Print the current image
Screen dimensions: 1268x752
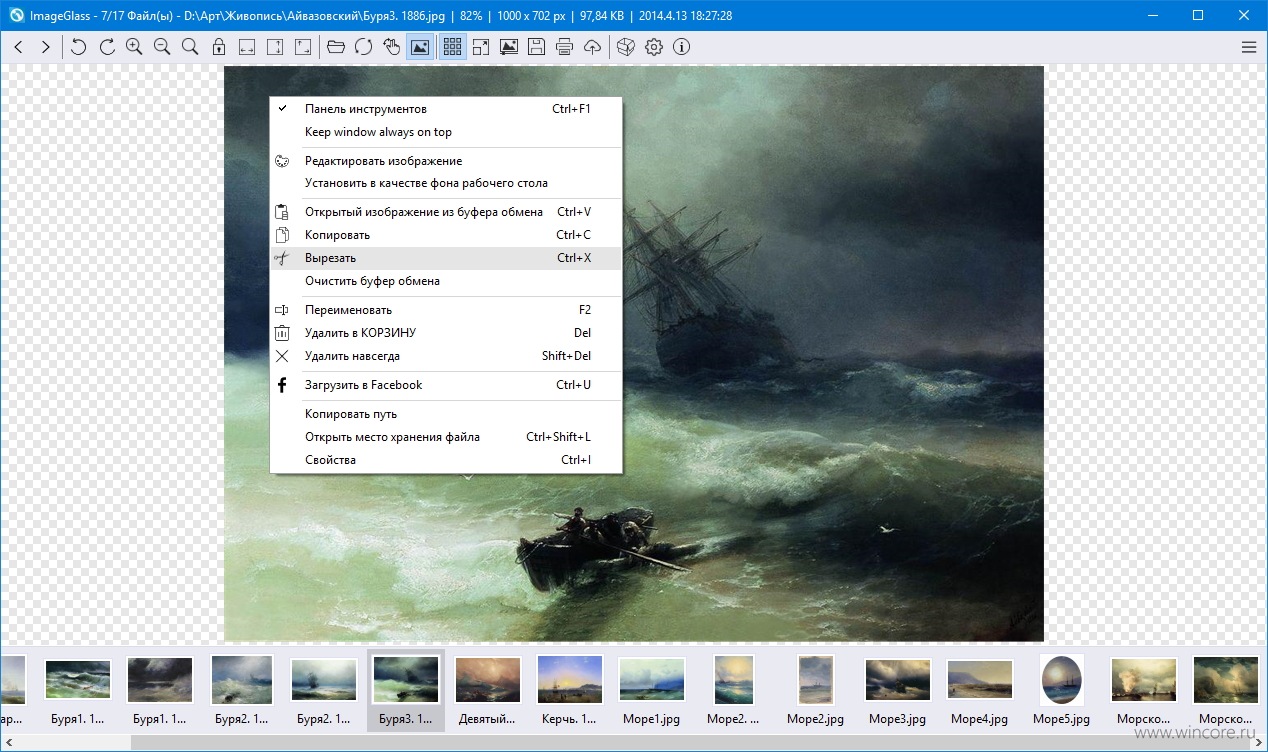[565, 47]
